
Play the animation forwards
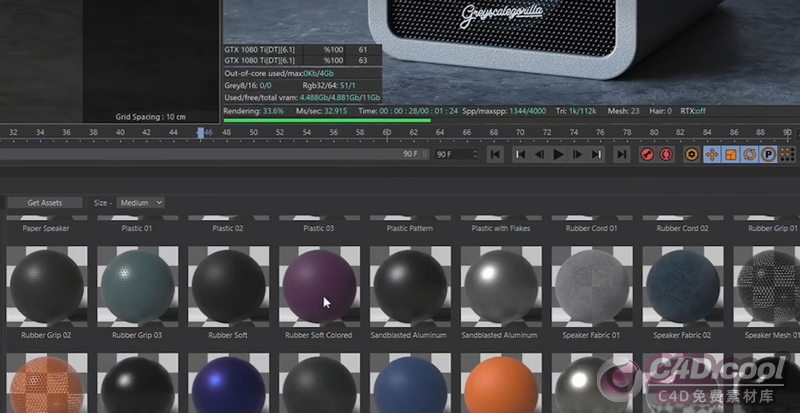point(559,154)
